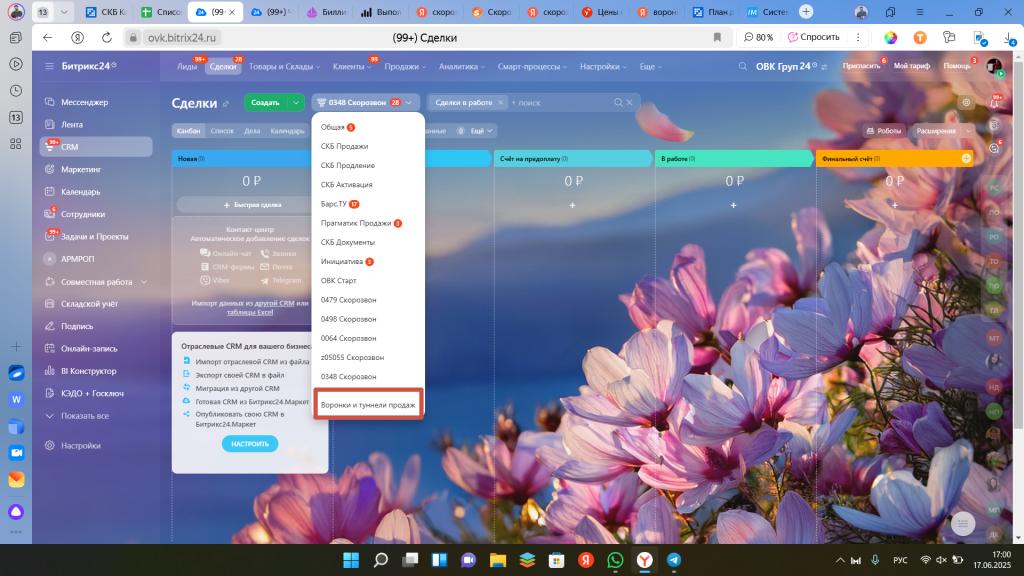Clear the deal filter with X icon
This screenshot has height=576, width=1024.
630,103
